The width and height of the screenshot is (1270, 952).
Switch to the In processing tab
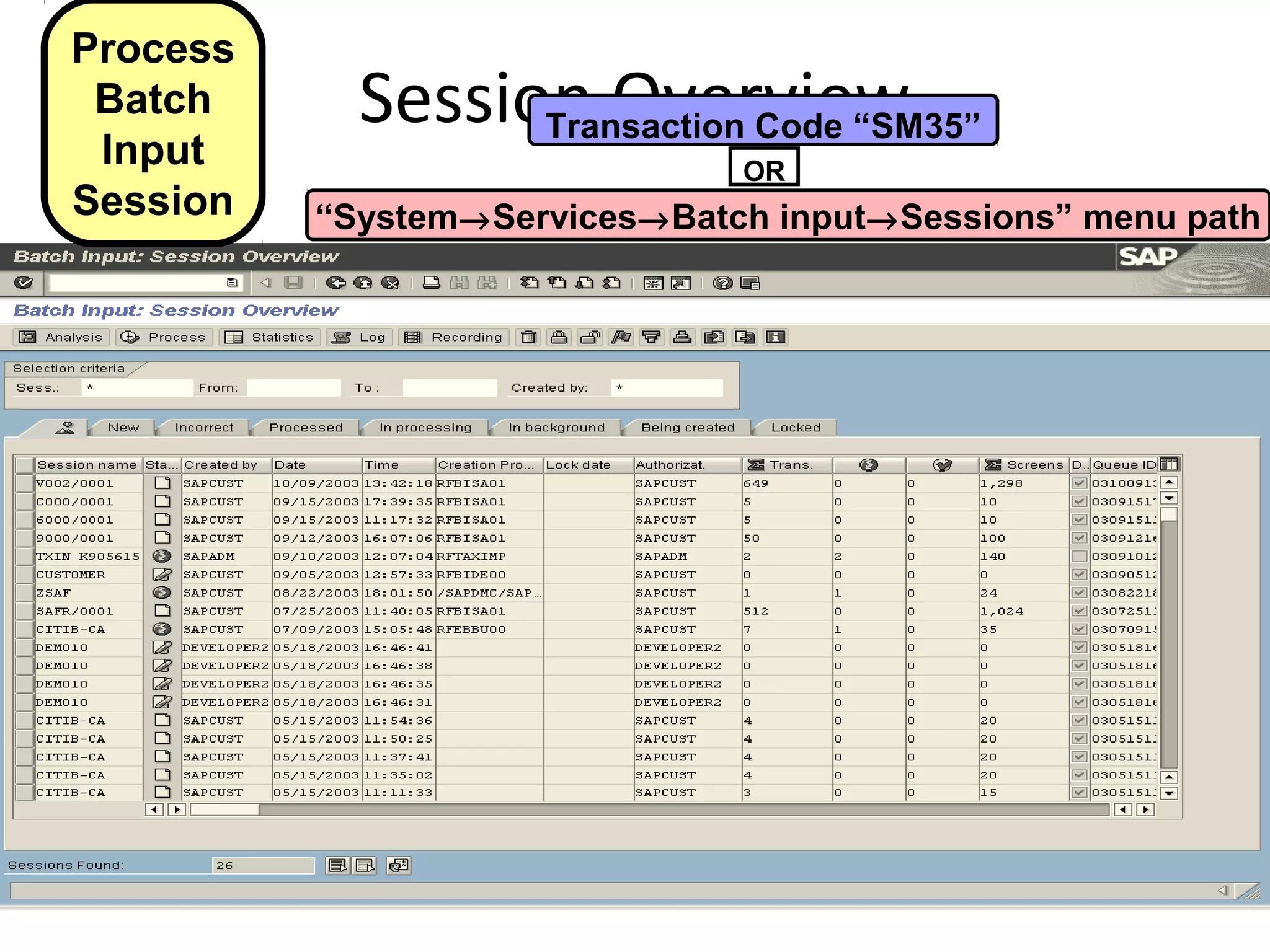[x=425, y=428]
